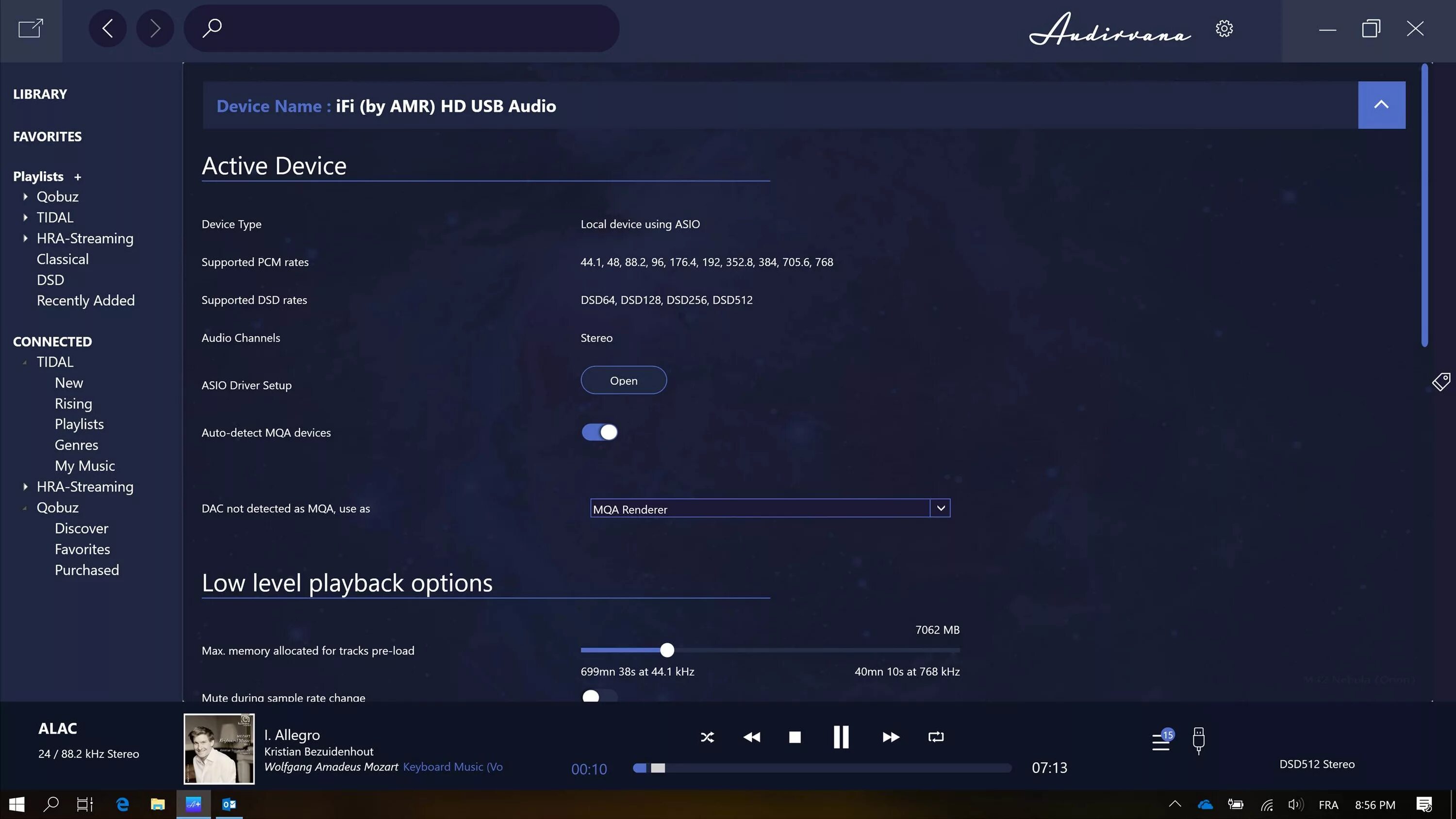Open the Audirvana settings gear
Image resolution: width=1456 pixels, height=819 pixels.
pos(1224,29)
